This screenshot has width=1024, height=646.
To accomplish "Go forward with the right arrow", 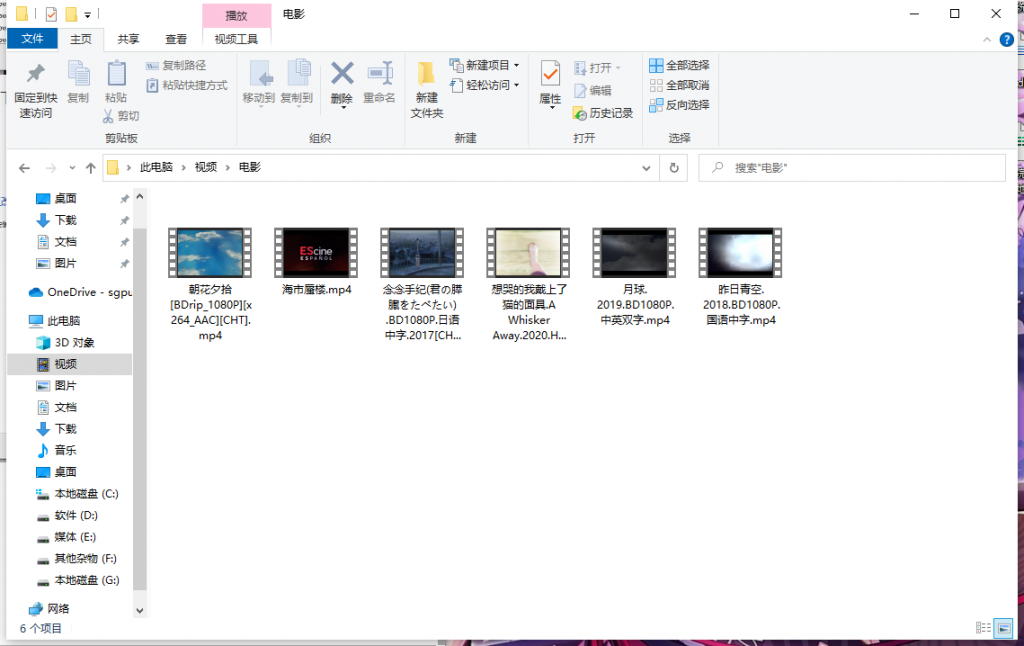I will 51,168.
